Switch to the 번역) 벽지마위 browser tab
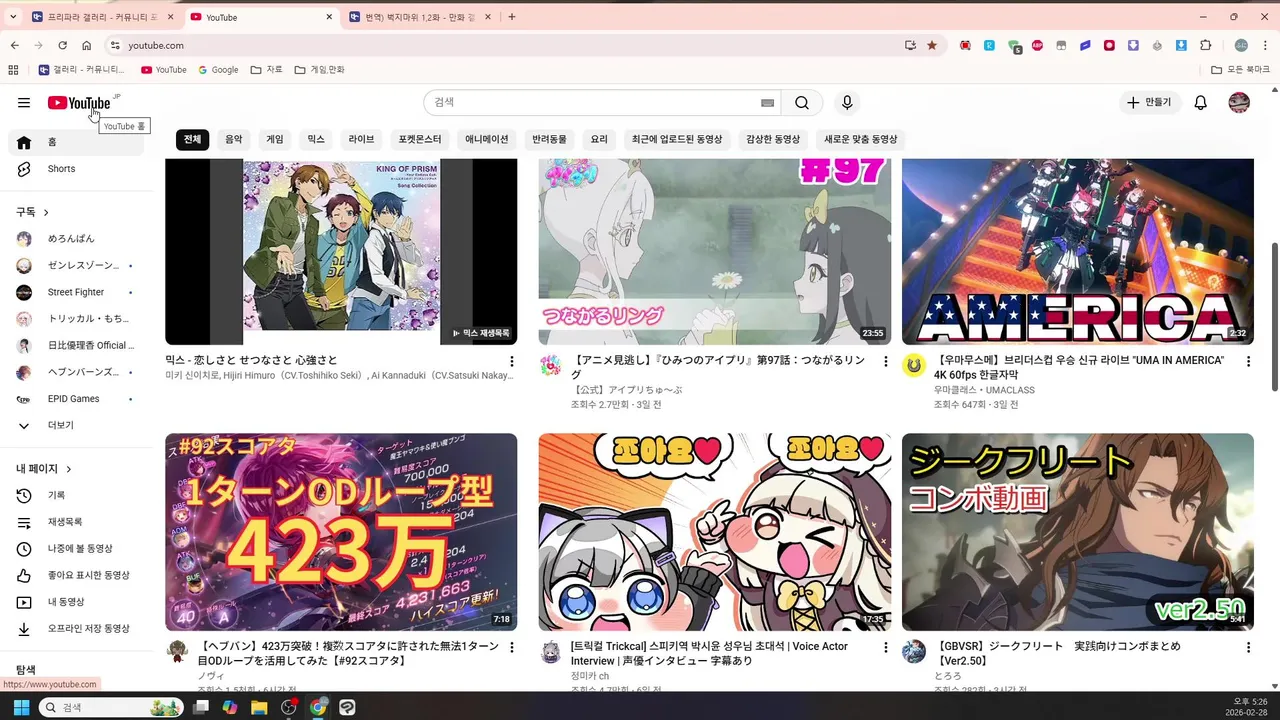 click(420, 17)
